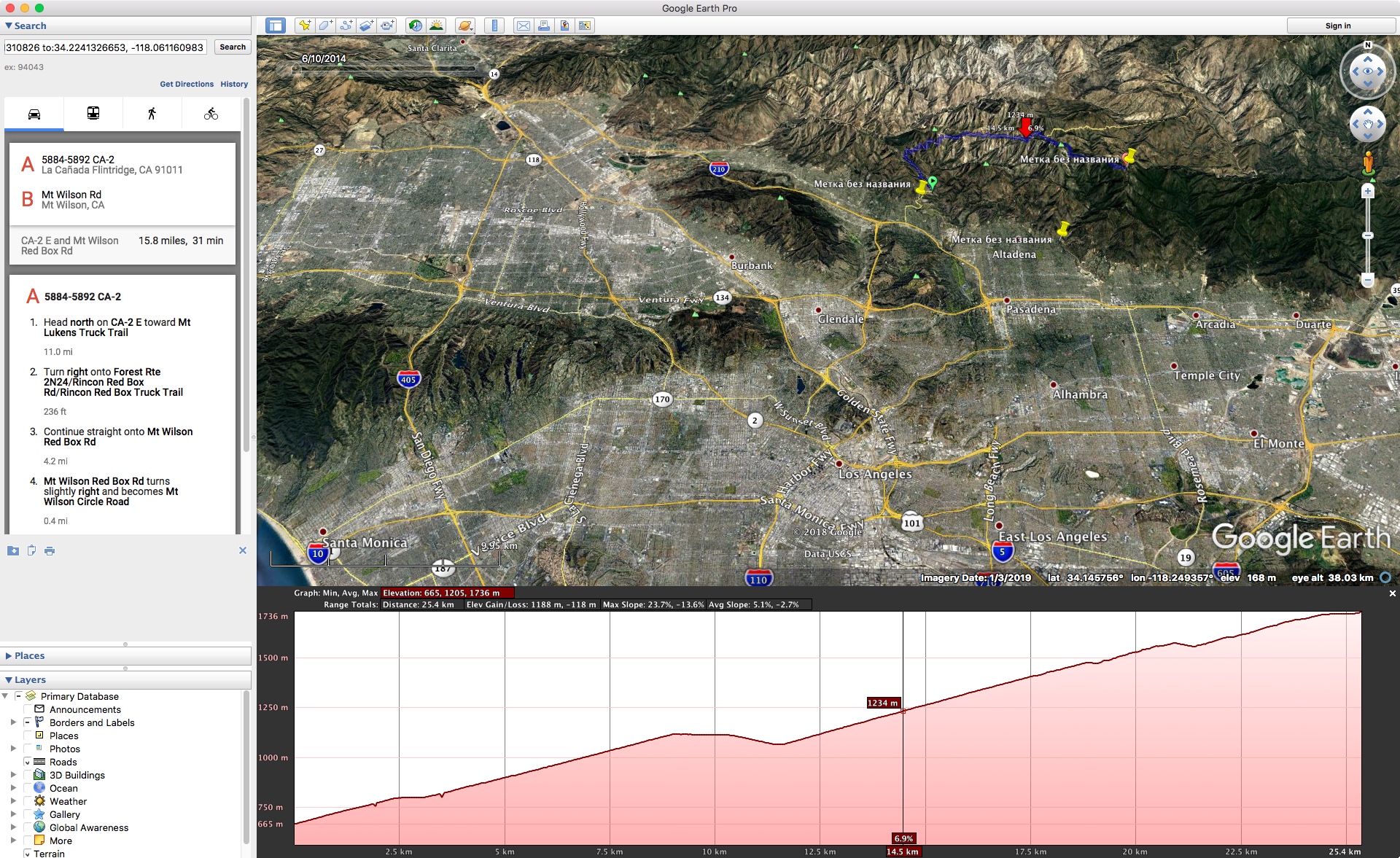Copy search results to clipboard icon
The height and width of the screenshot is (858, 1400).
[31, 550]
